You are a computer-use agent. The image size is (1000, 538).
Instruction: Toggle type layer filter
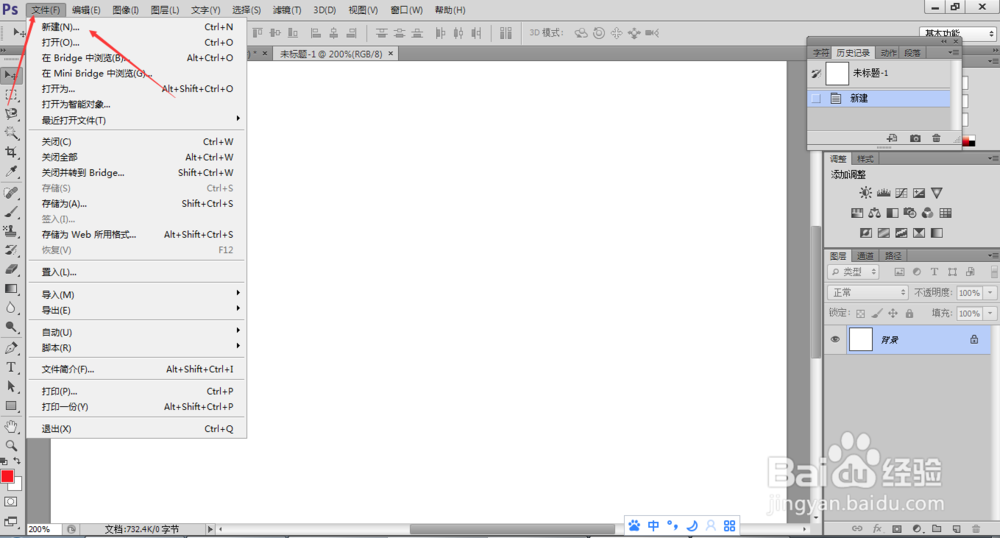934,272
